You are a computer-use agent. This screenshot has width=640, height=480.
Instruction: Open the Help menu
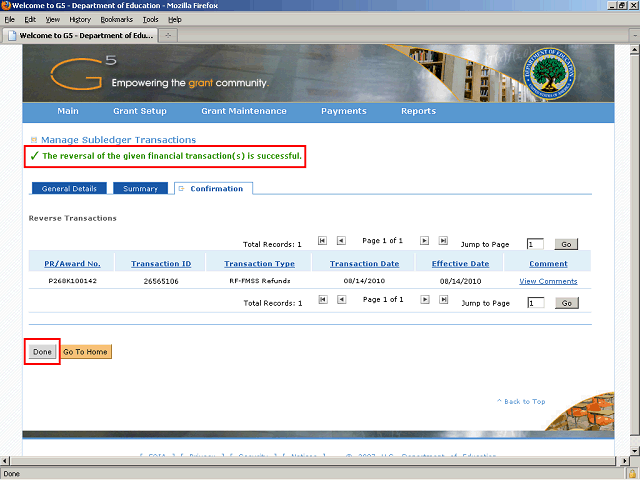175,20
